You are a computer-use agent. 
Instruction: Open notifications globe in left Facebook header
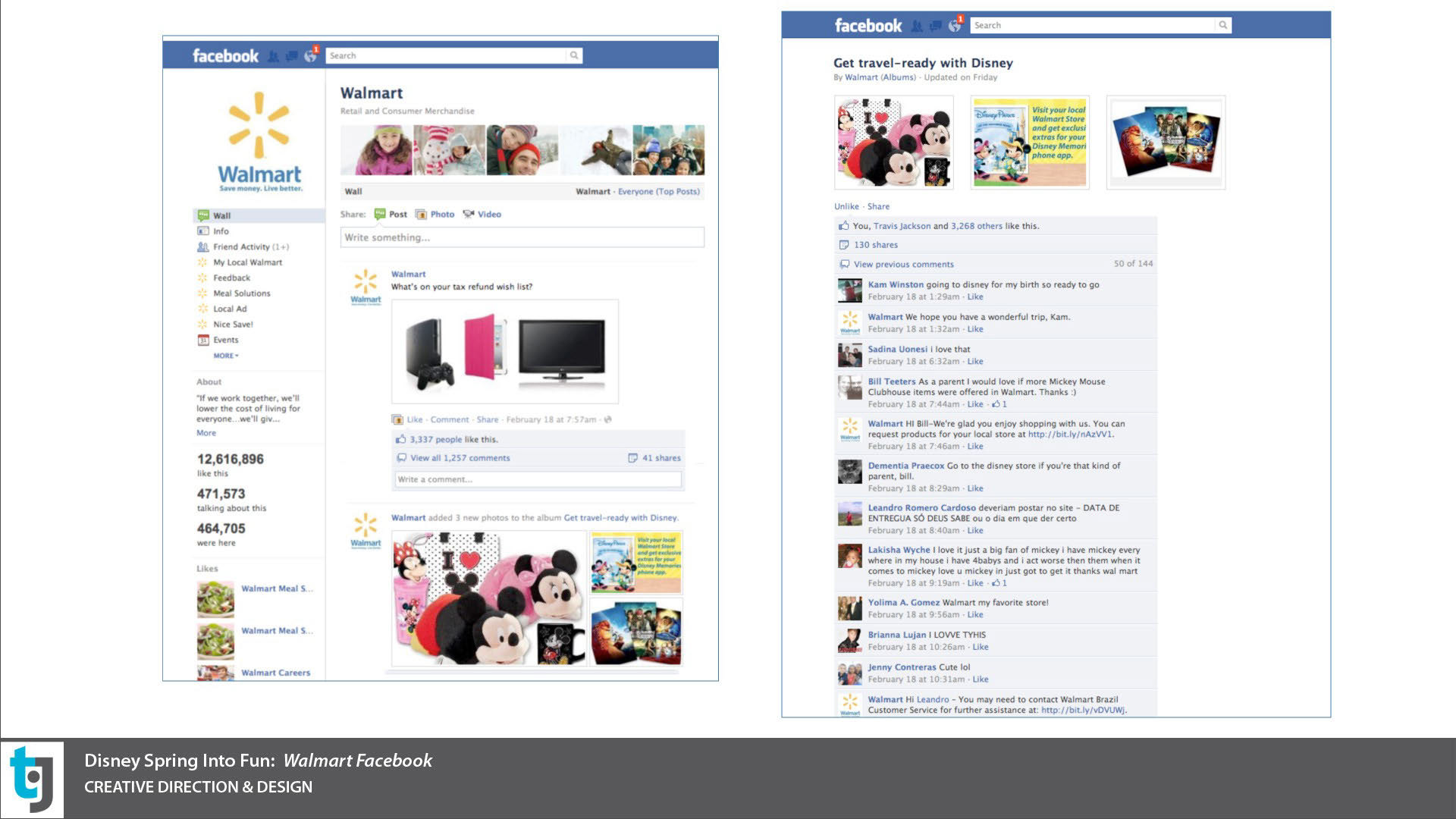pyautogui.click(x=310, y=56)
